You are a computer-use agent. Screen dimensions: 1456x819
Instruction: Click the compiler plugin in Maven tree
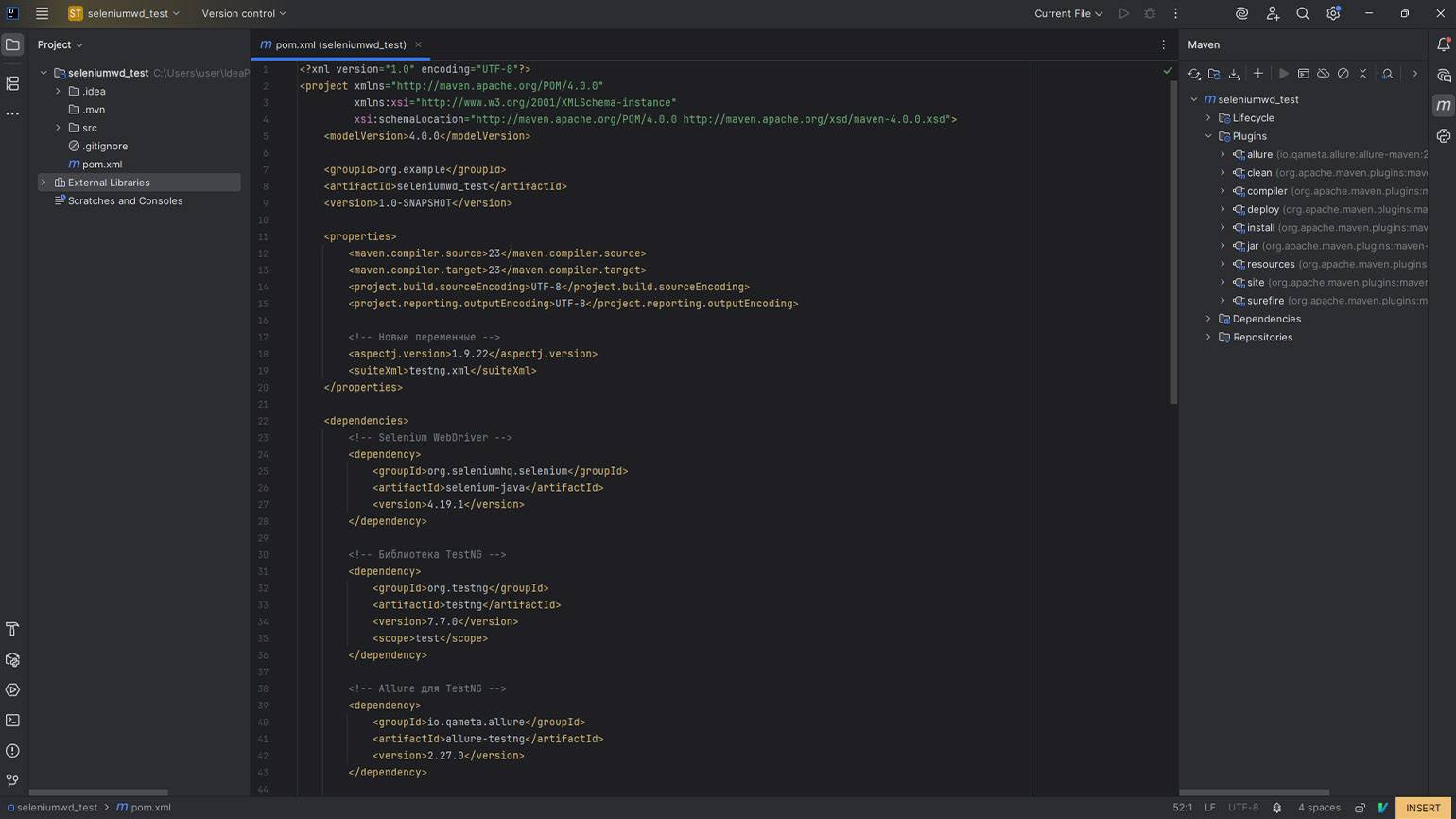pyautogui.click(x=1267, y=191)
